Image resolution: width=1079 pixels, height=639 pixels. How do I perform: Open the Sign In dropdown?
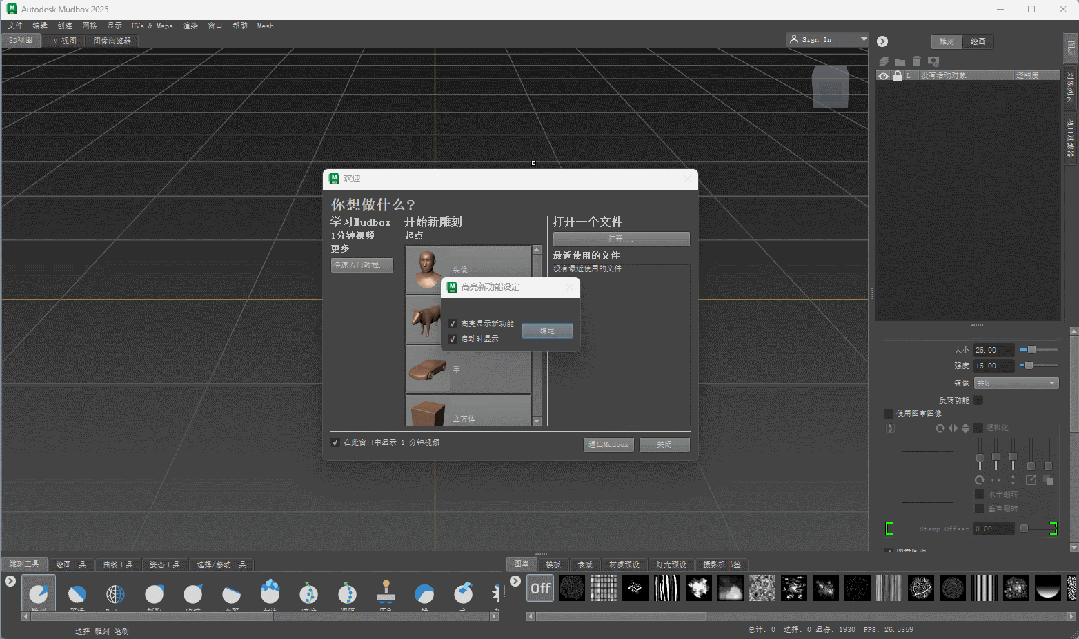pyautogui.click(x=827, y=40)
